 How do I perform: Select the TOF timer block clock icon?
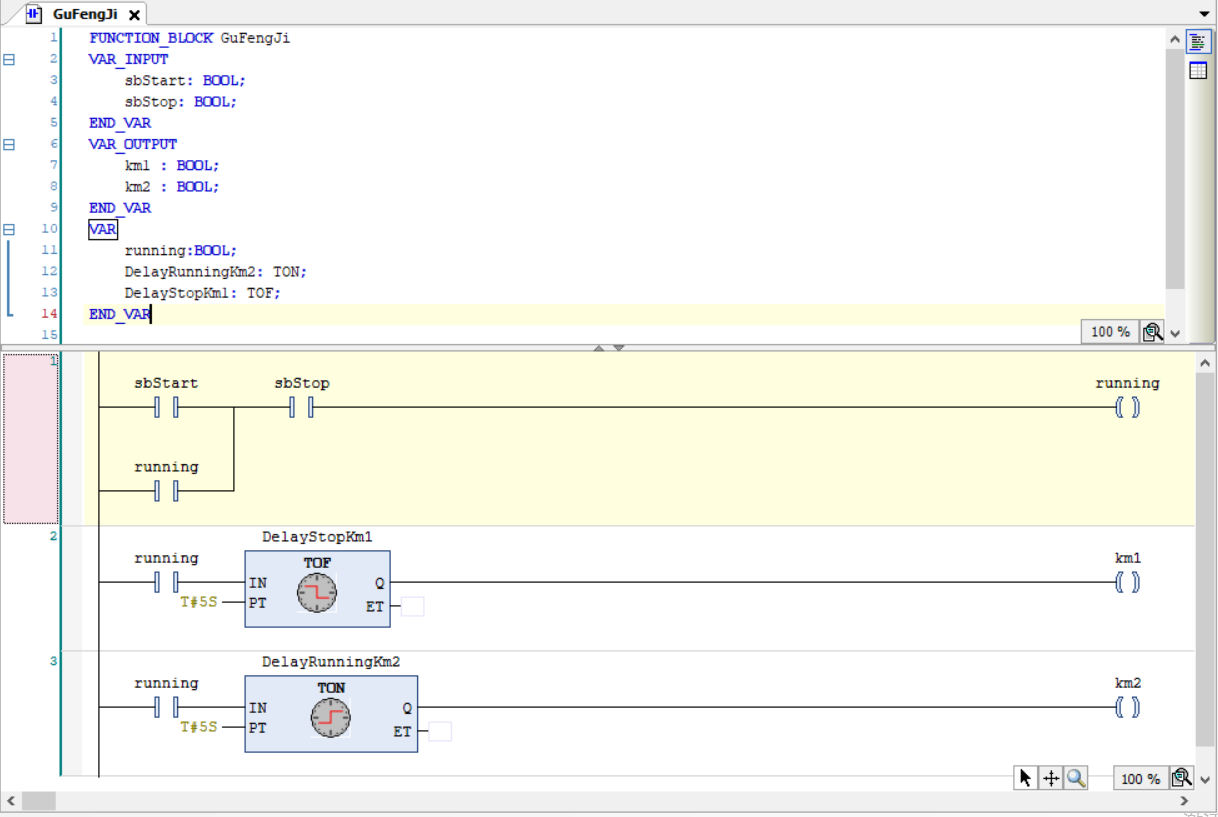[x=317, y=594]
